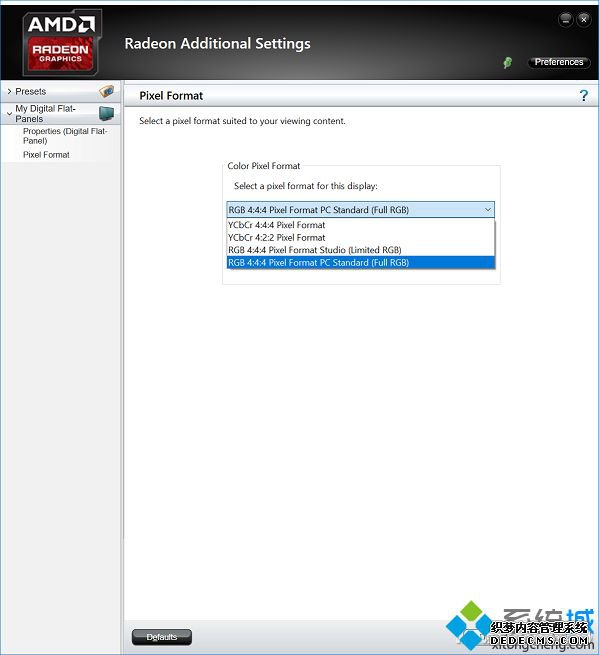The height and width of the screenshot is (655, 599).
Task: Expand the Presets section chevron
Action: pyautogui.click(x=9, y=91)
